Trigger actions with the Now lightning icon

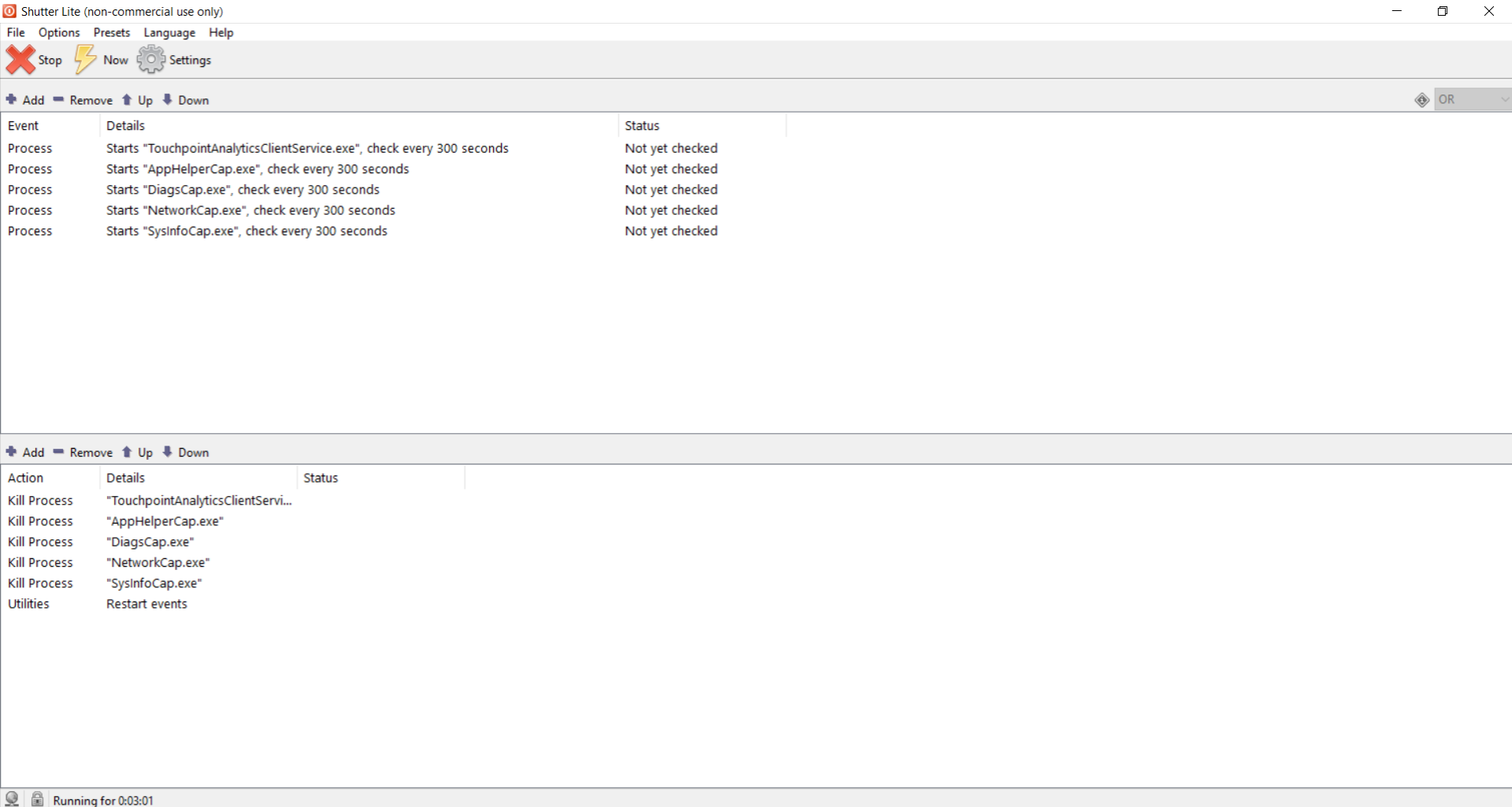[x=85, y=60]
